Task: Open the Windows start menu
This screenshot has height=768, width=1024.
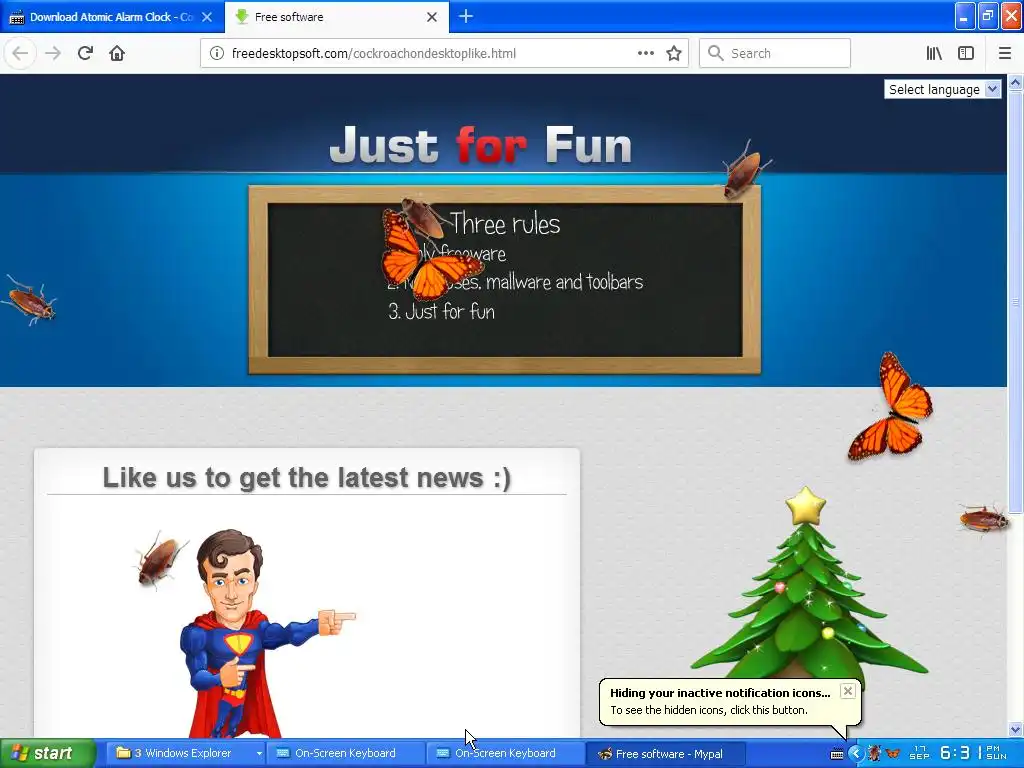Action: (x=48, y=753)
